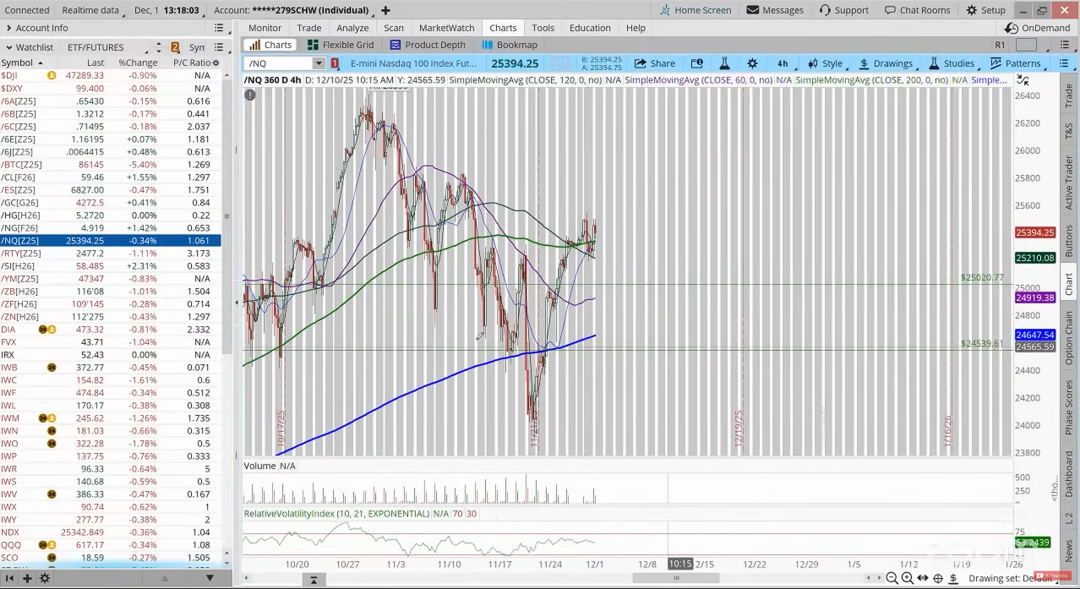Click the chart warning exclamation icon
Image resolution: width=1080 pixels, height=589 pixels.
tap(250, 95)
